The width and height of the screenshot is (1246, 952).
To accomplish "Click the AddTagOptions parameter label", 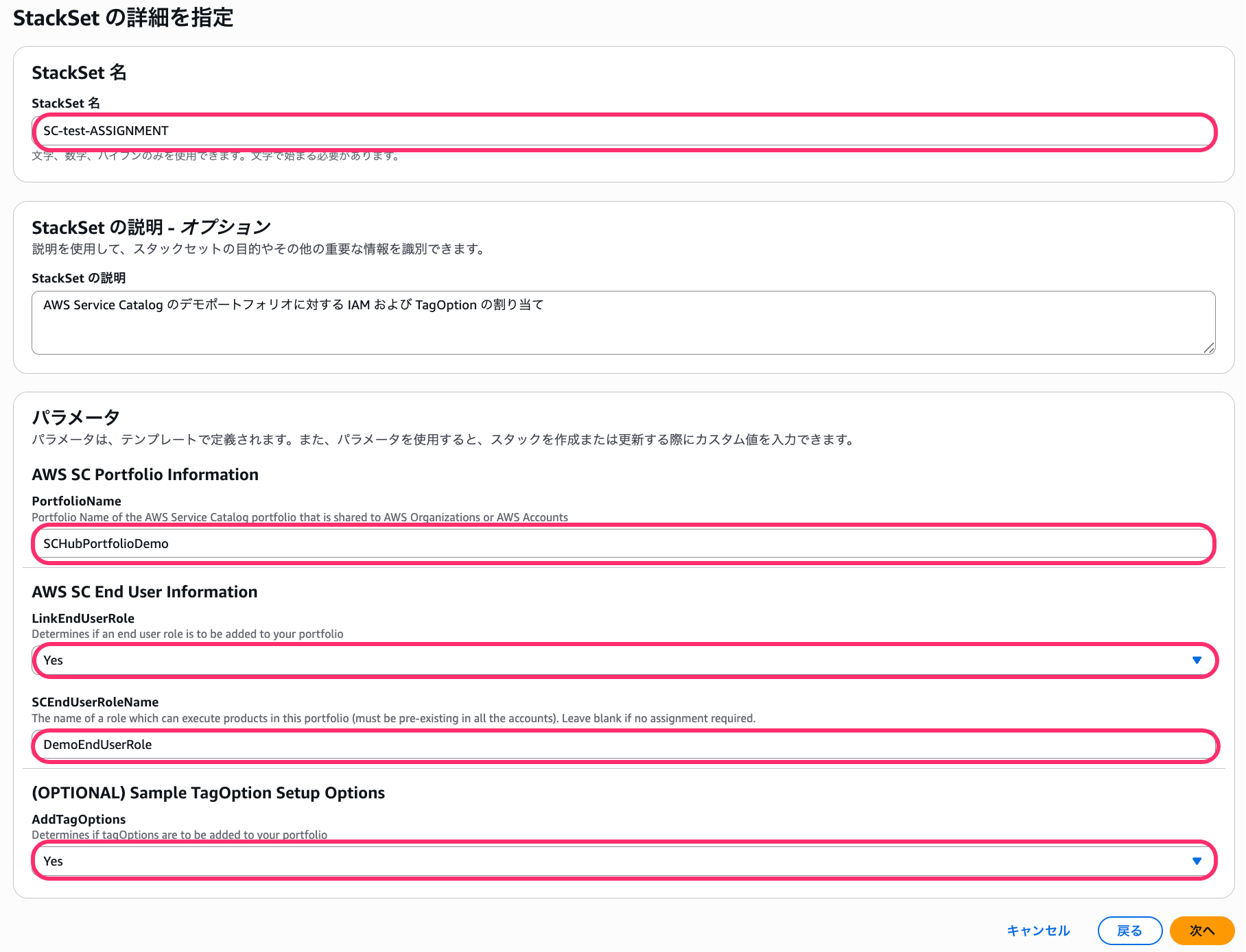I will point(79,820).
